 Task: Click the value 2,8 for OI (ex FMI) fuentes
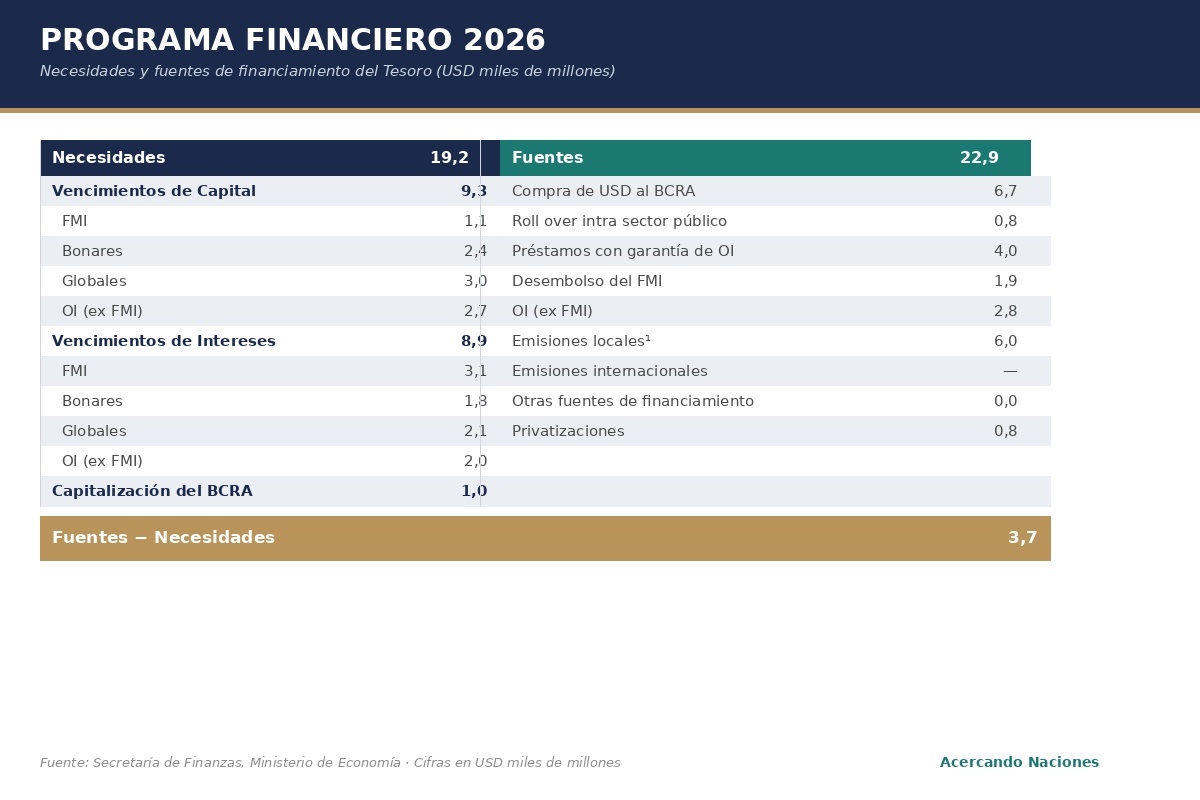1005,311
